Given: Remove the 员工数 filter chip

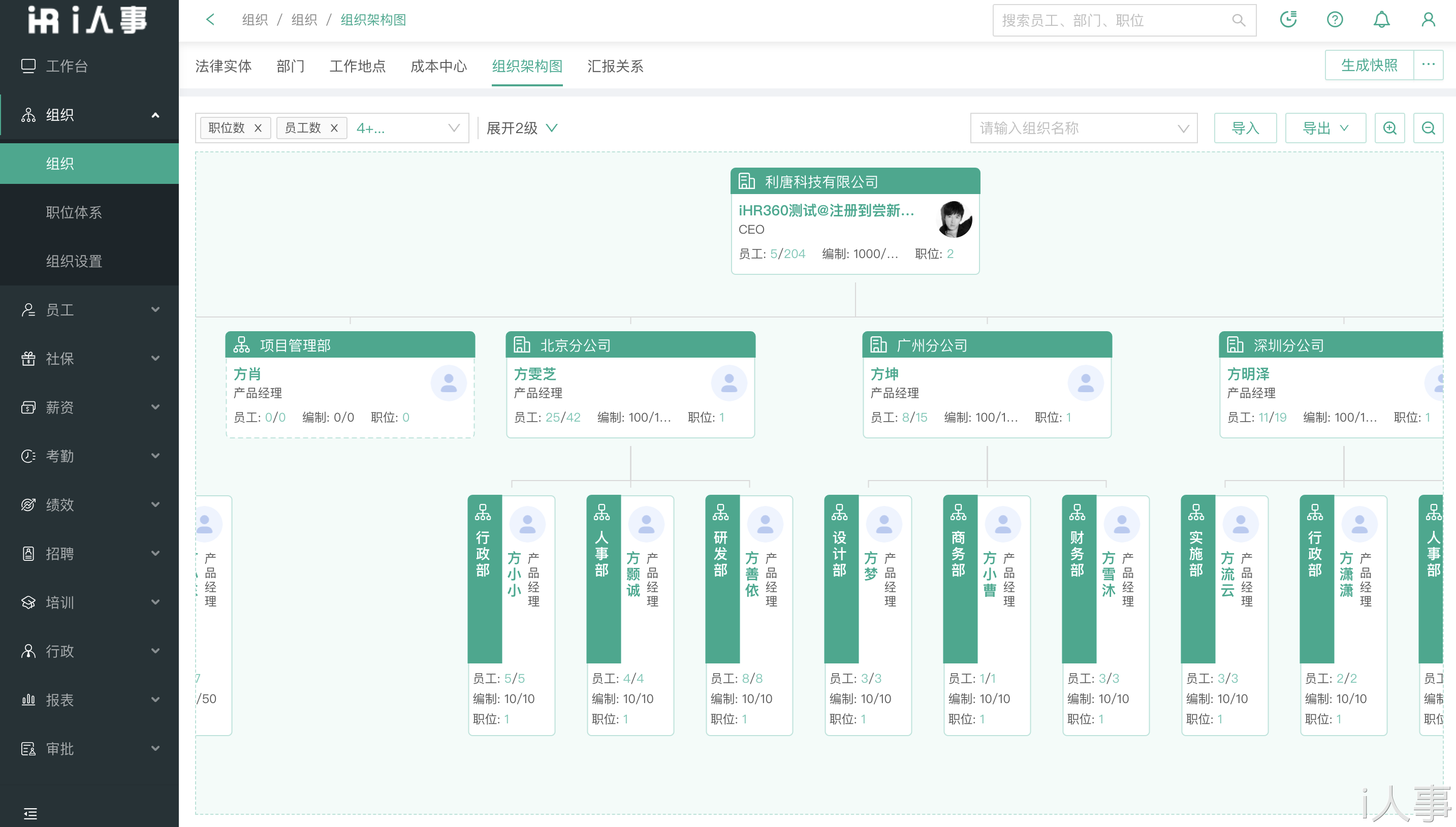Looking at the screenshot, I should pos(334,128).
